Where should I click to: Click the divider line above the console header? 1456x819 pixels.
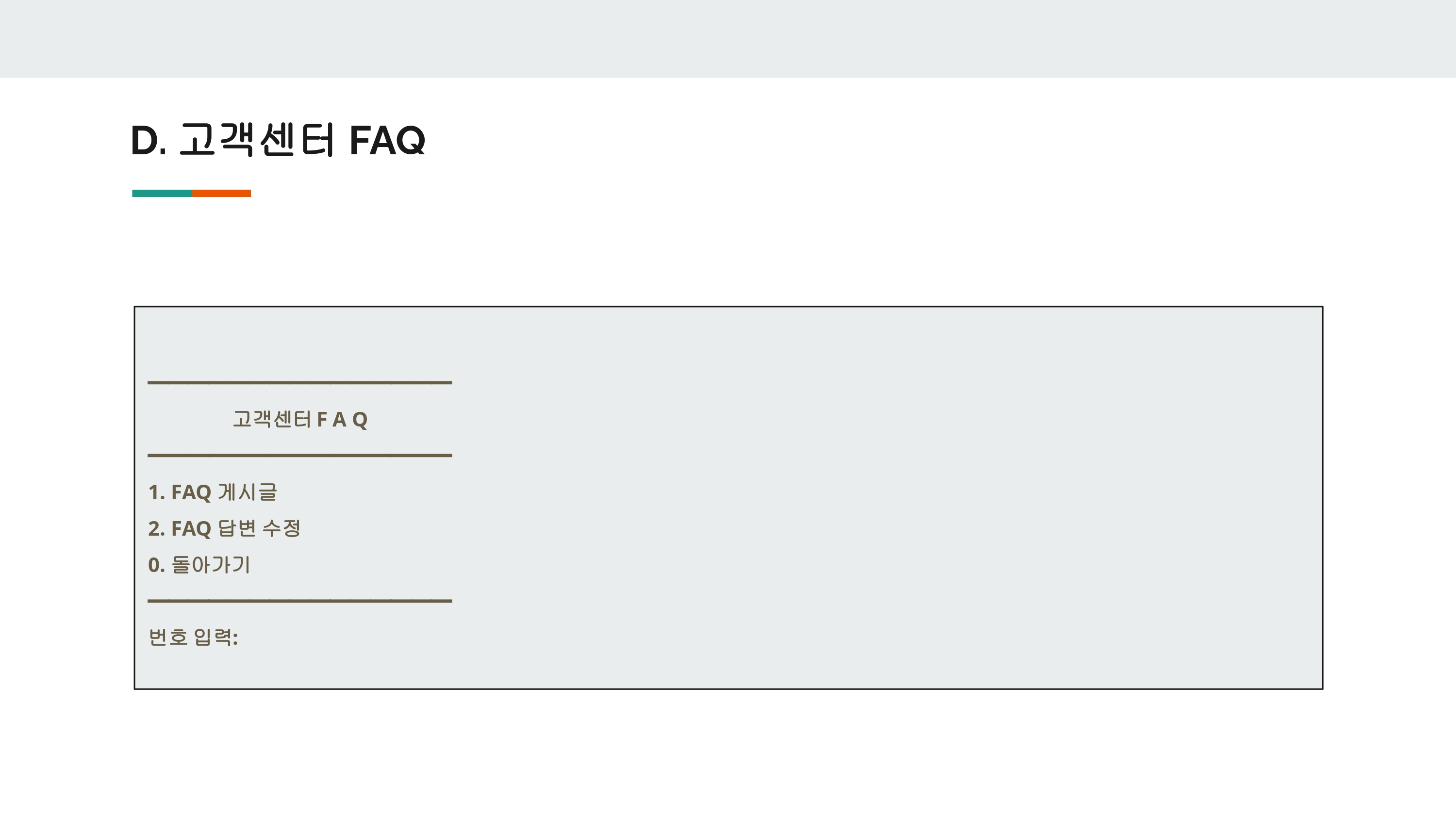coord(299,383)
